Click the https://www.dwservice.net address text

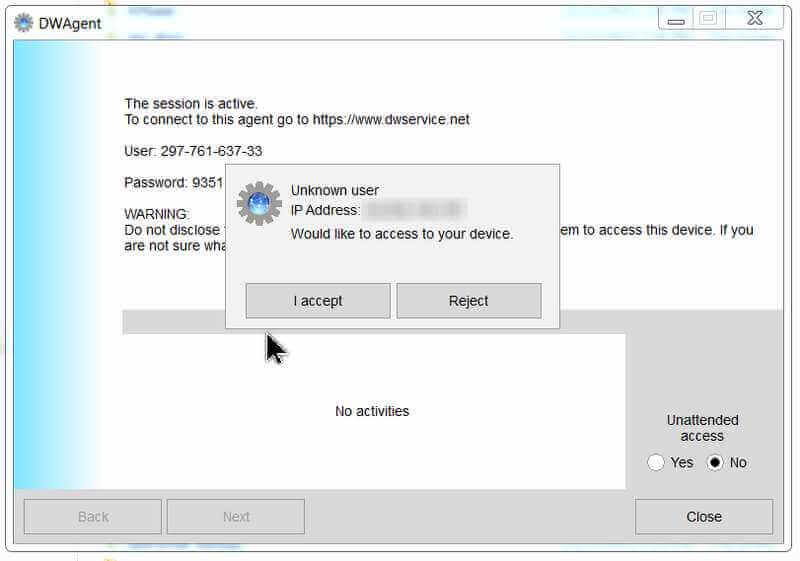tap(391, 120)
